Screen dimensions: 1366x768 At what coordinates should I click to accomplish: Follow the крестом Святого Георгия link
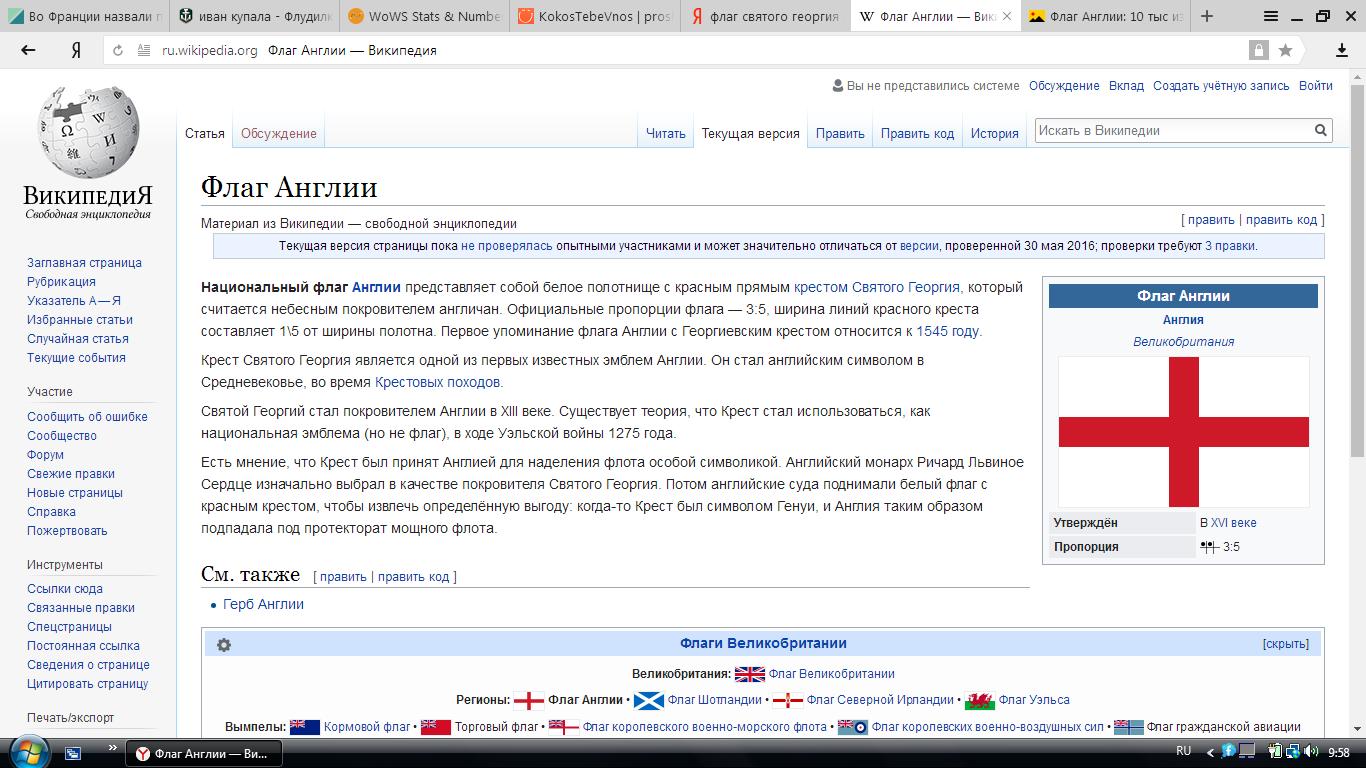pyautogui.click(x=877, y=287)
